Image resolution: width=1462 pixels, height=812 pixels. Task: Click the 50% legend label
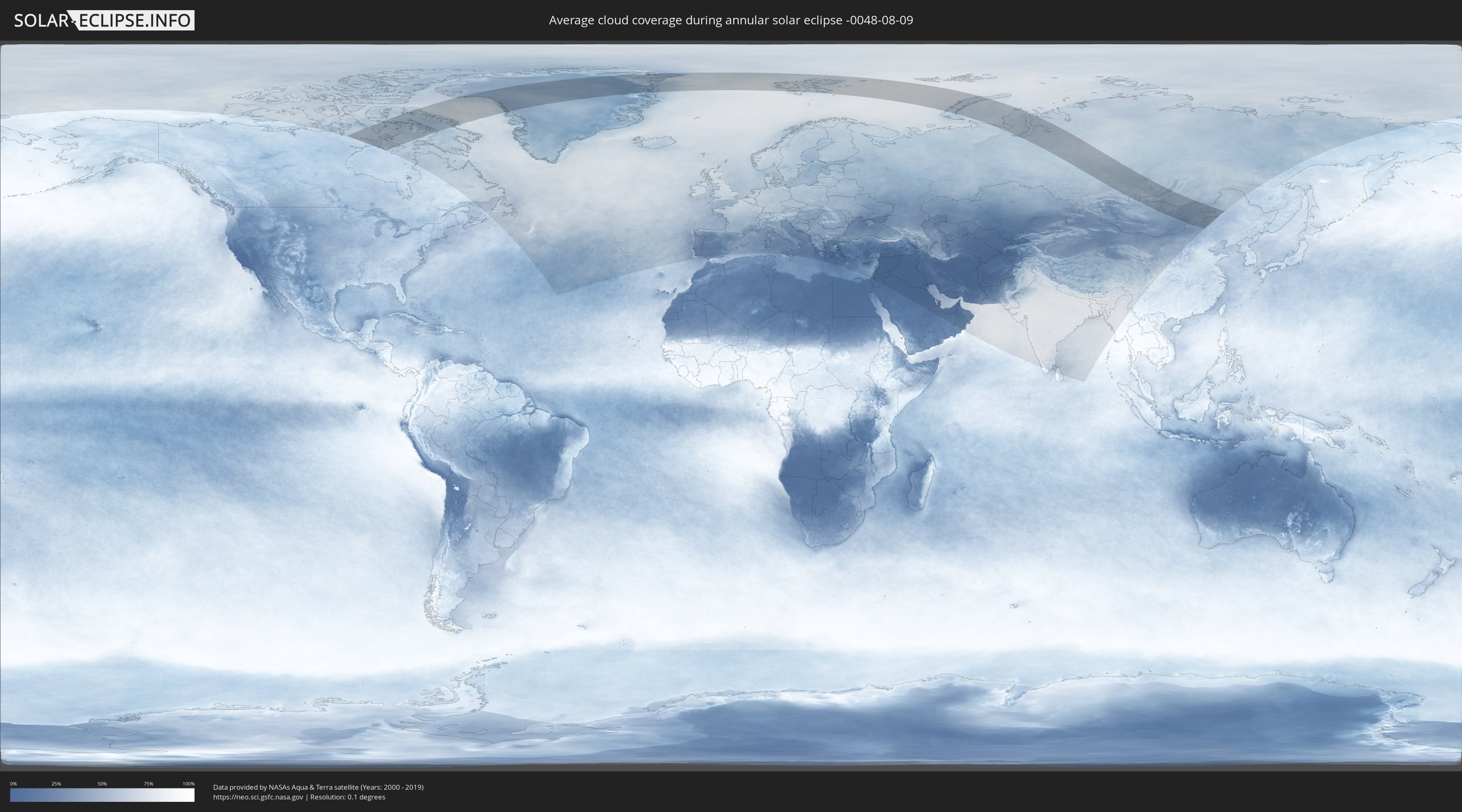pos(102,784)
